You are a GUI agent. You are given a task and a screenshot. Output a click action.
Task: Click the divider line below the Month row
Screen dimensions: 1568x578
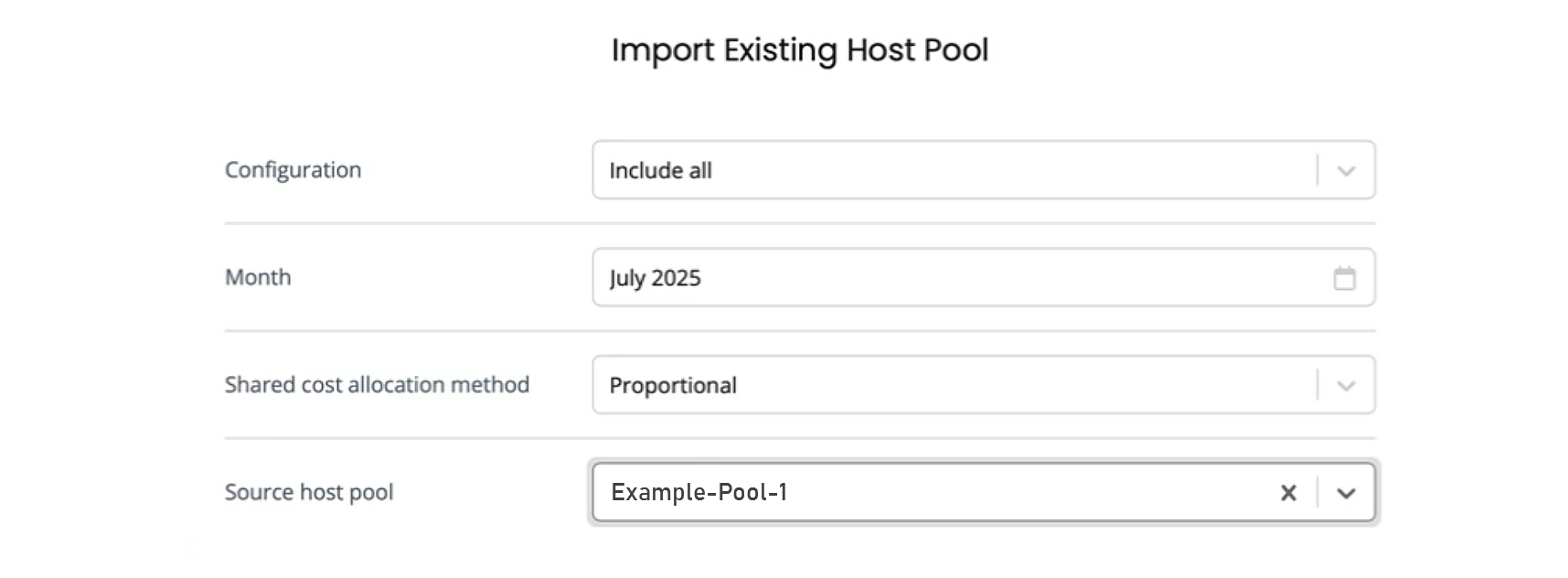click(x=800, y=330)
